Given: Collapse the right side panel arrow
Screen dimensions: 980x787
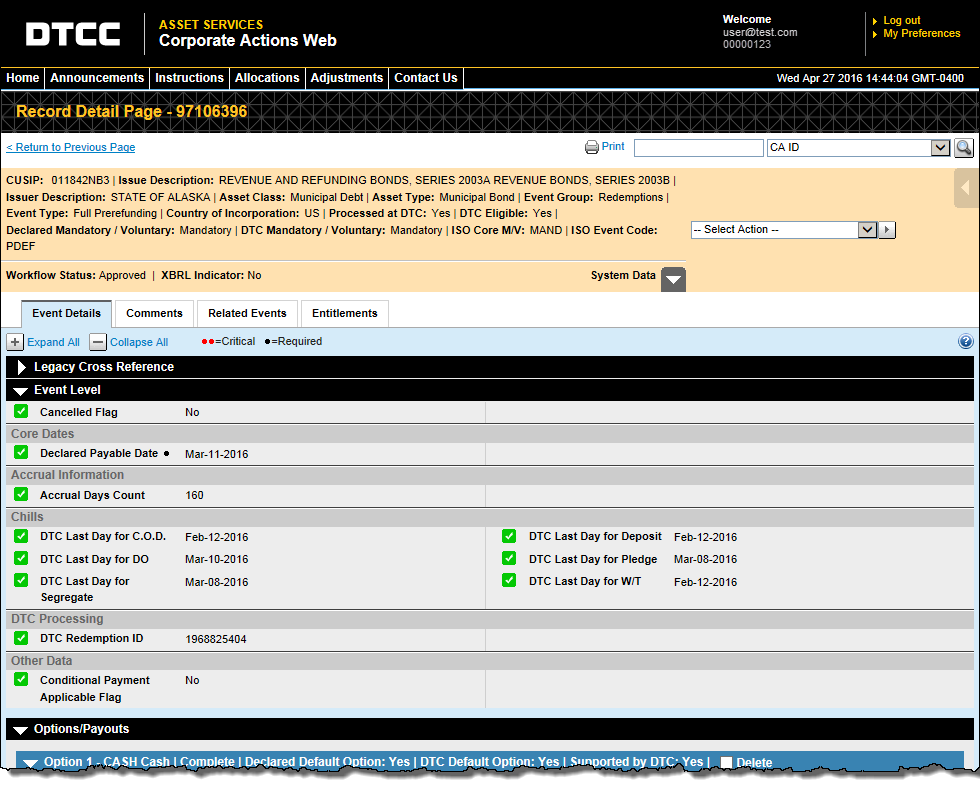Looking at the screenshot, I should click(x=966, y=188).
